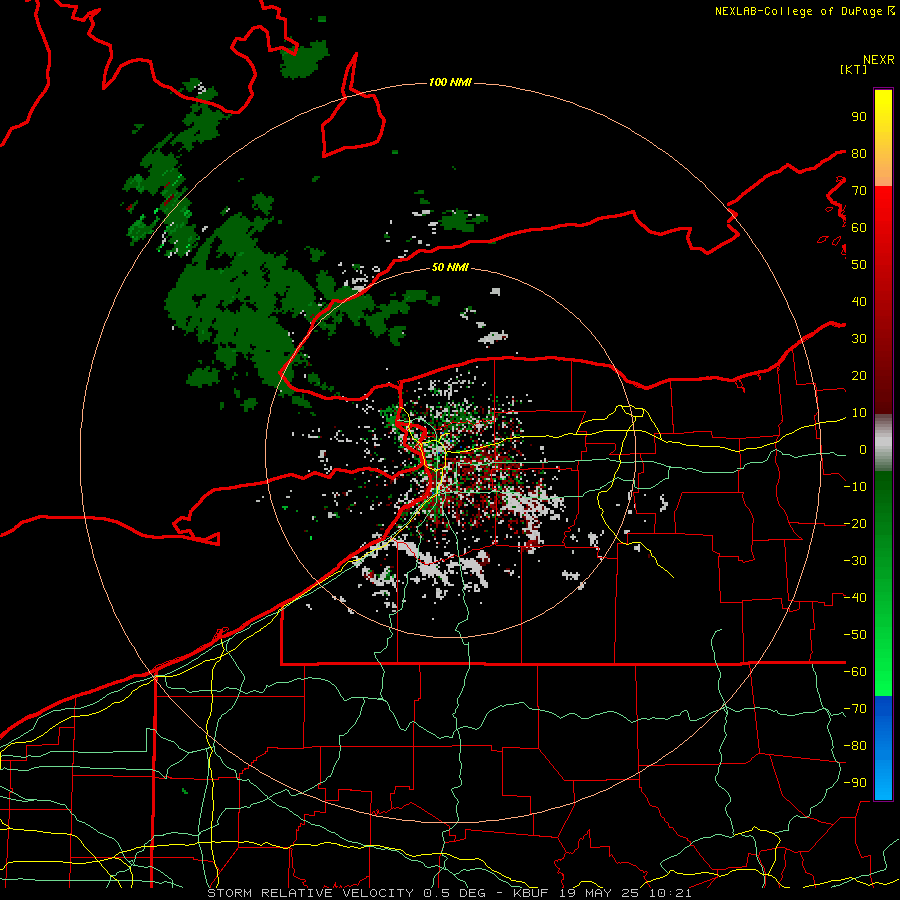Select the -30 scale label

(855, 561)
